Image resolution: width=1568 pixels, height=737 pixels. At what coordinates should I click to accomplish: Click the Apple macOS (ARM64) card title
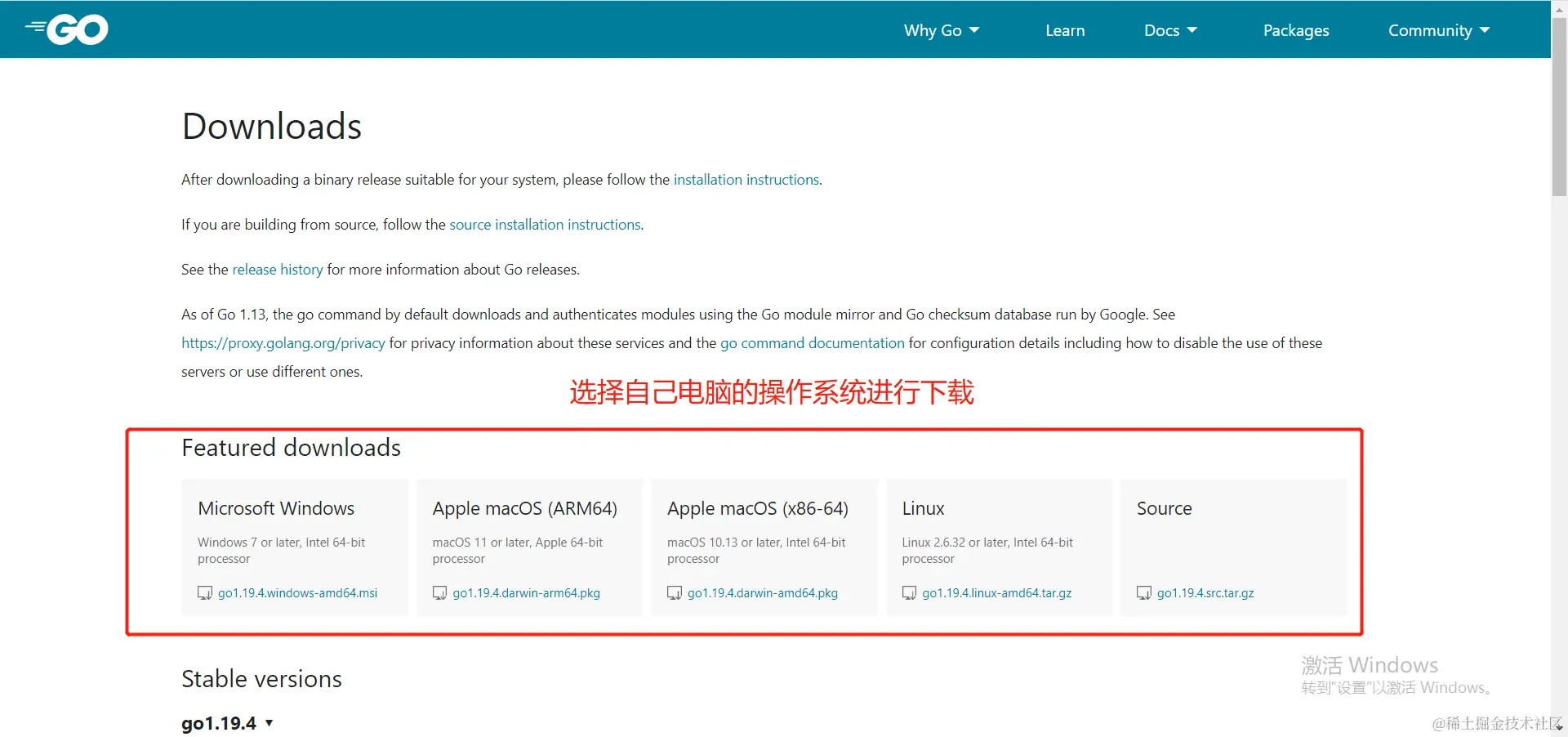[525, 508]
